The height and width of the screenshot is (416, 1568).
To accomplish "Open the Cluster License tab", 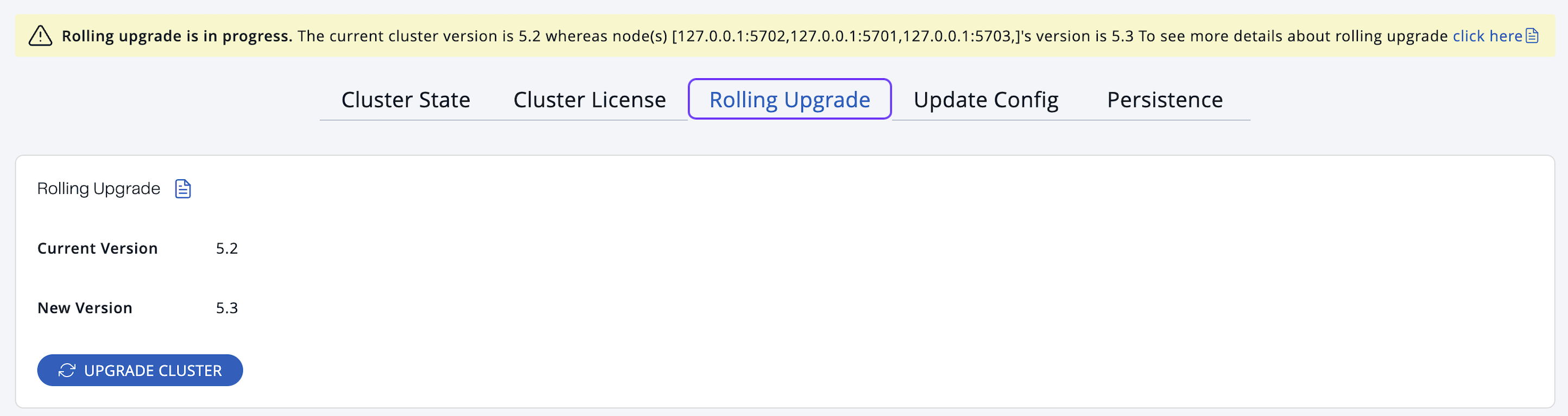I will 589,99.
